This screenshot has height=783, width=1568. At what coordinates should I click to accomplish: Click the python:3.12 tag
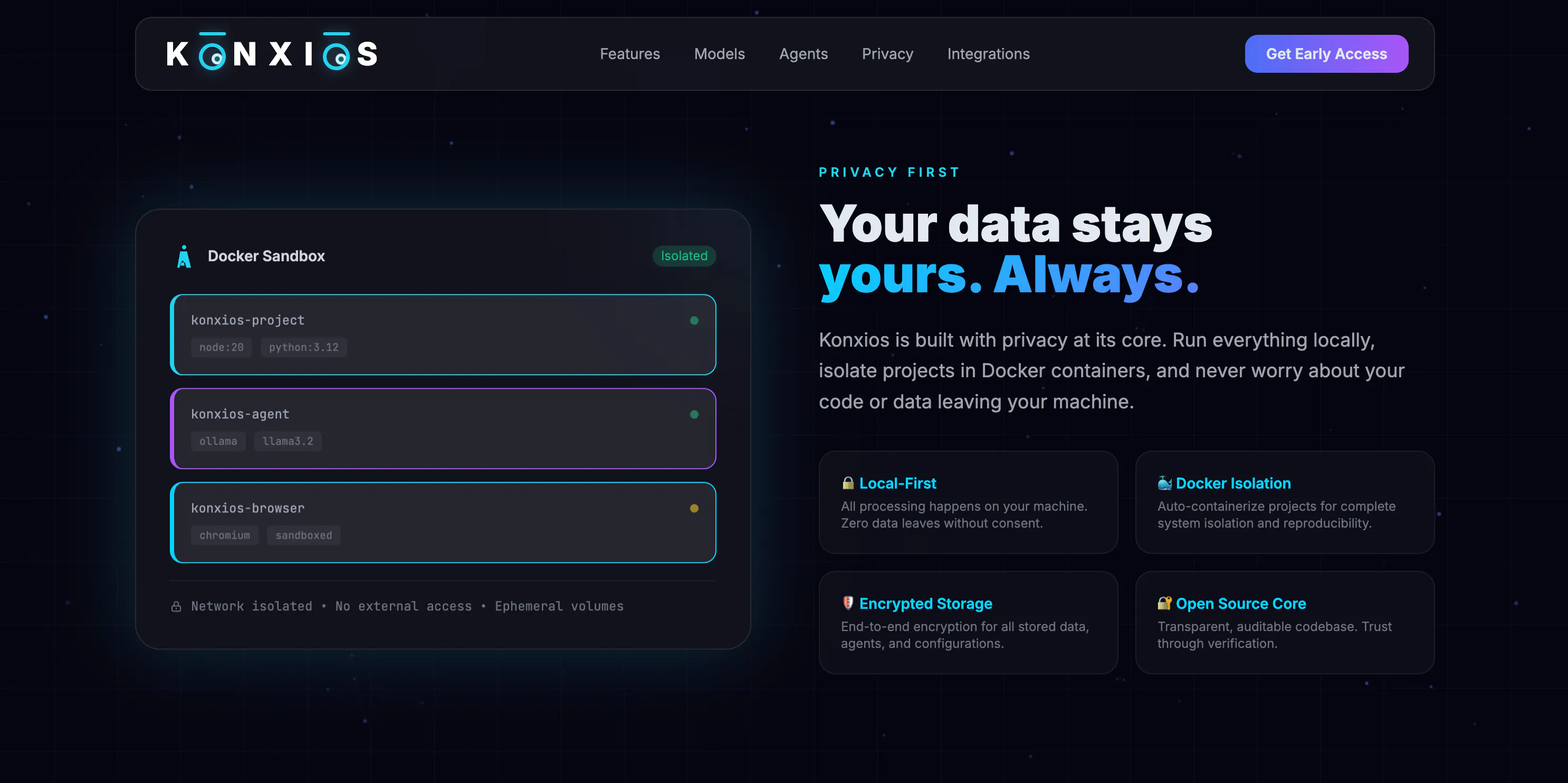[x=303, y=347]
